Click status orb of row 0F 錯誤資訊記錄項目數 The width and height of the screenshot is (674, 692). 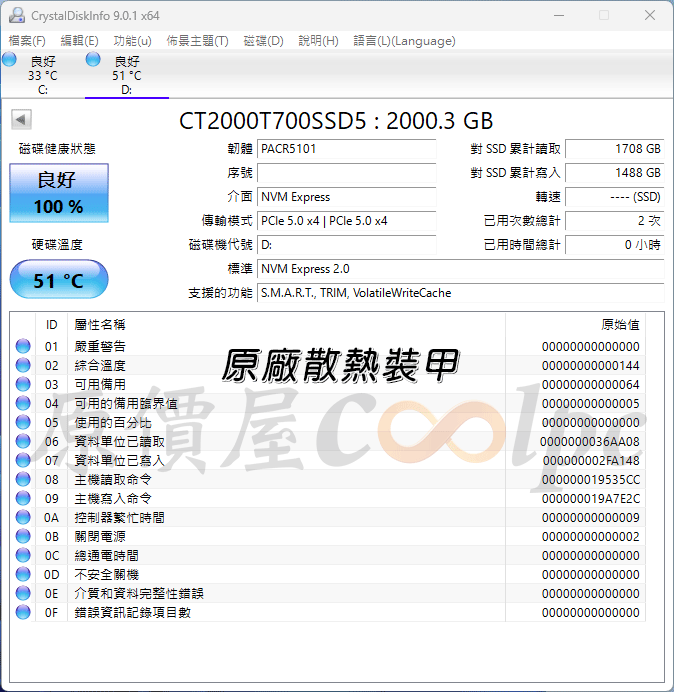23,612
